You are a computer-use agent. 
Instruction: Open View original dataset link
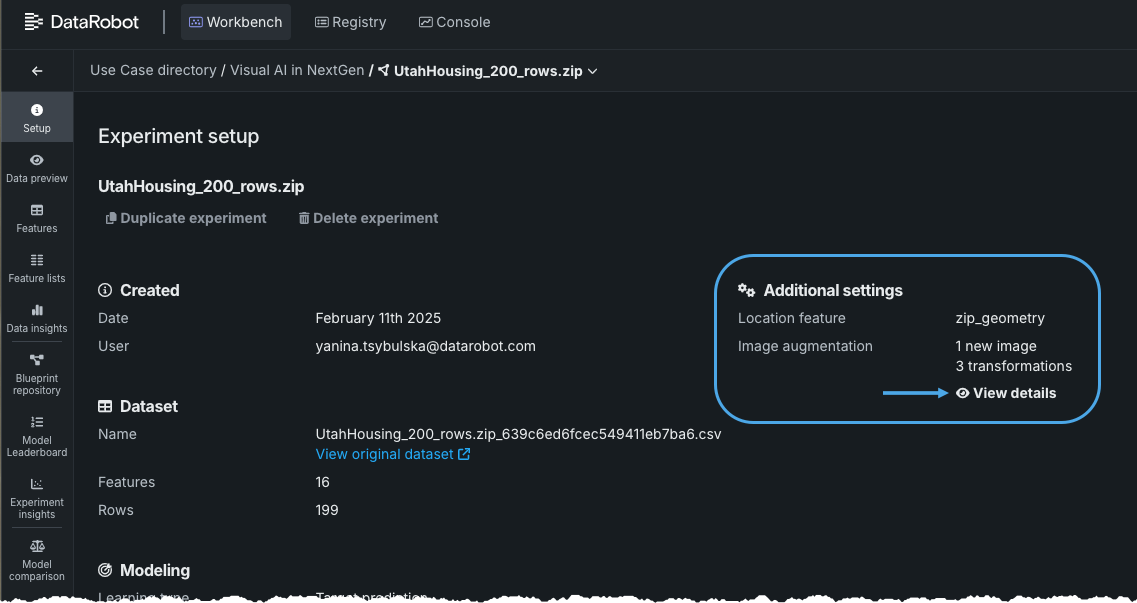tap(393, 454)
